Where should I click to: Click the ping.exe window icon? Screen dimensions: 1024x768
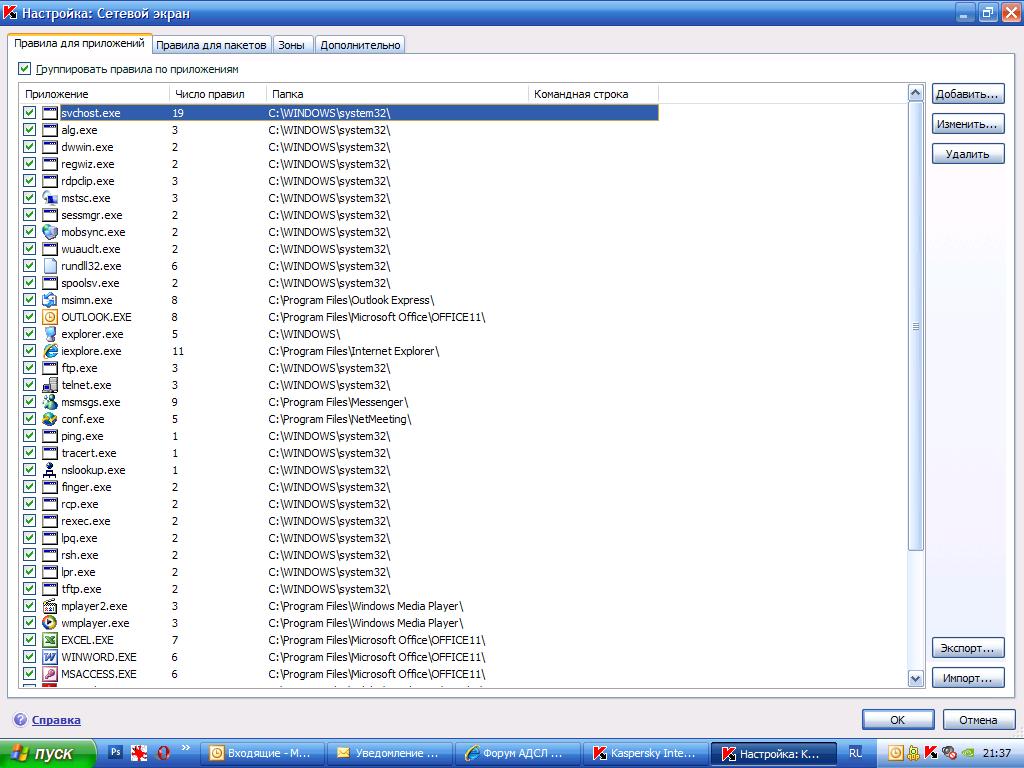coord(50,436)
